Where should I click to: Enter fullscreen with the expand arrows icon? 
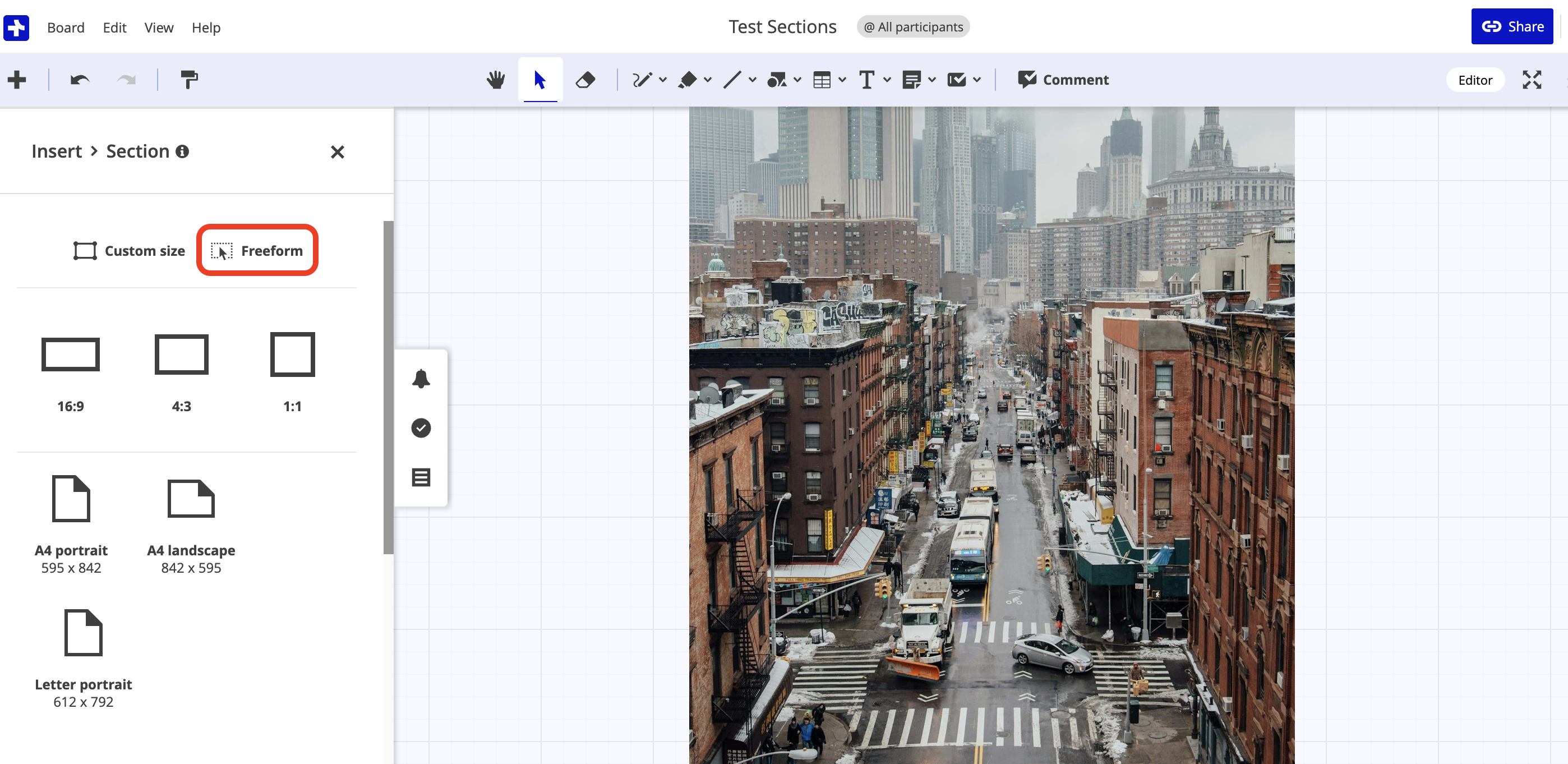[x=1532, y=80]
